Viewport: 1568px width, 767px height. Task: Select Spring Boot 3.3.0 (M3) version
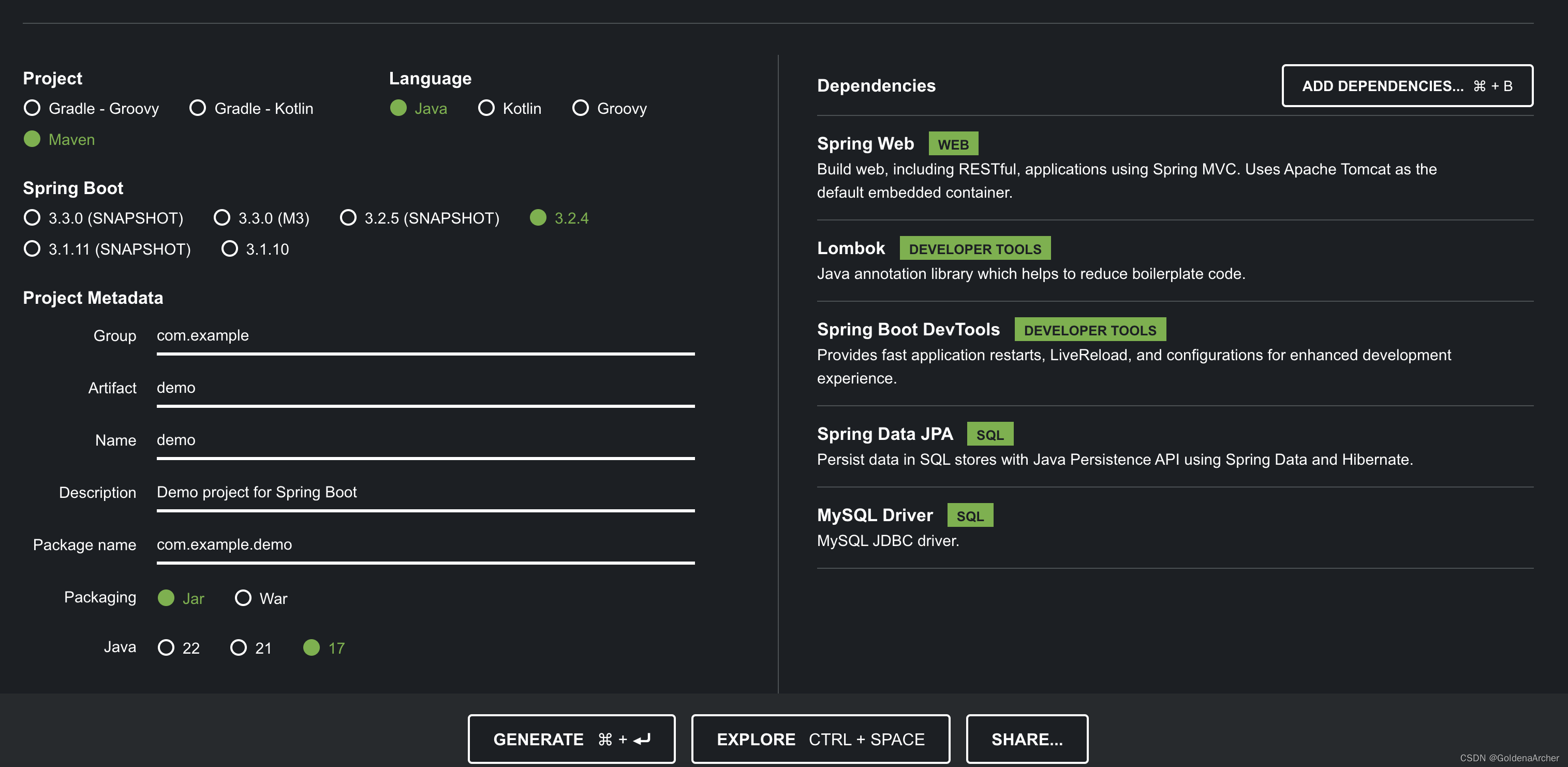[222, 218]
